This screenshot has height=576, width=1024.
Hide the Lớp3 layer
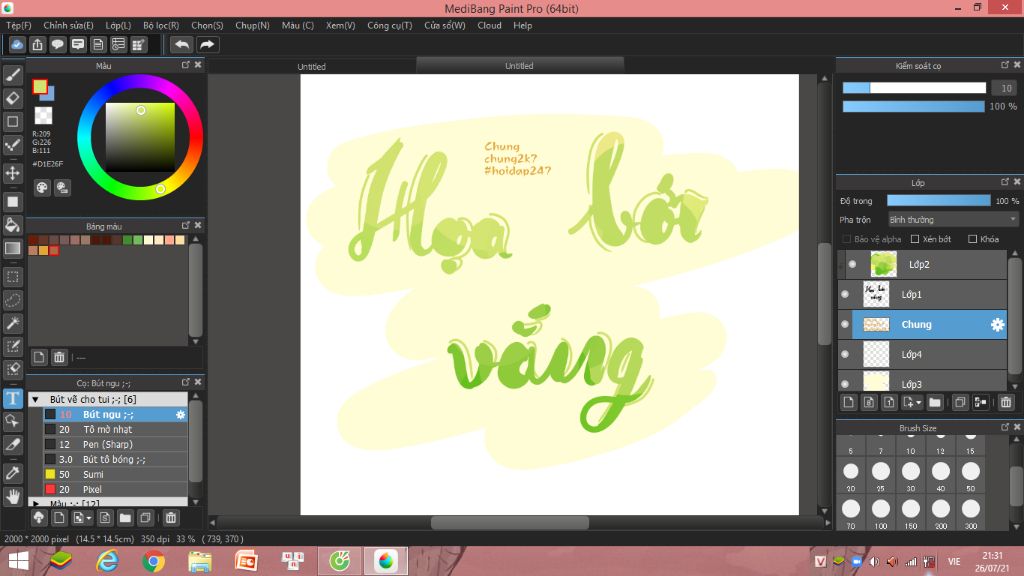(844, 384)
